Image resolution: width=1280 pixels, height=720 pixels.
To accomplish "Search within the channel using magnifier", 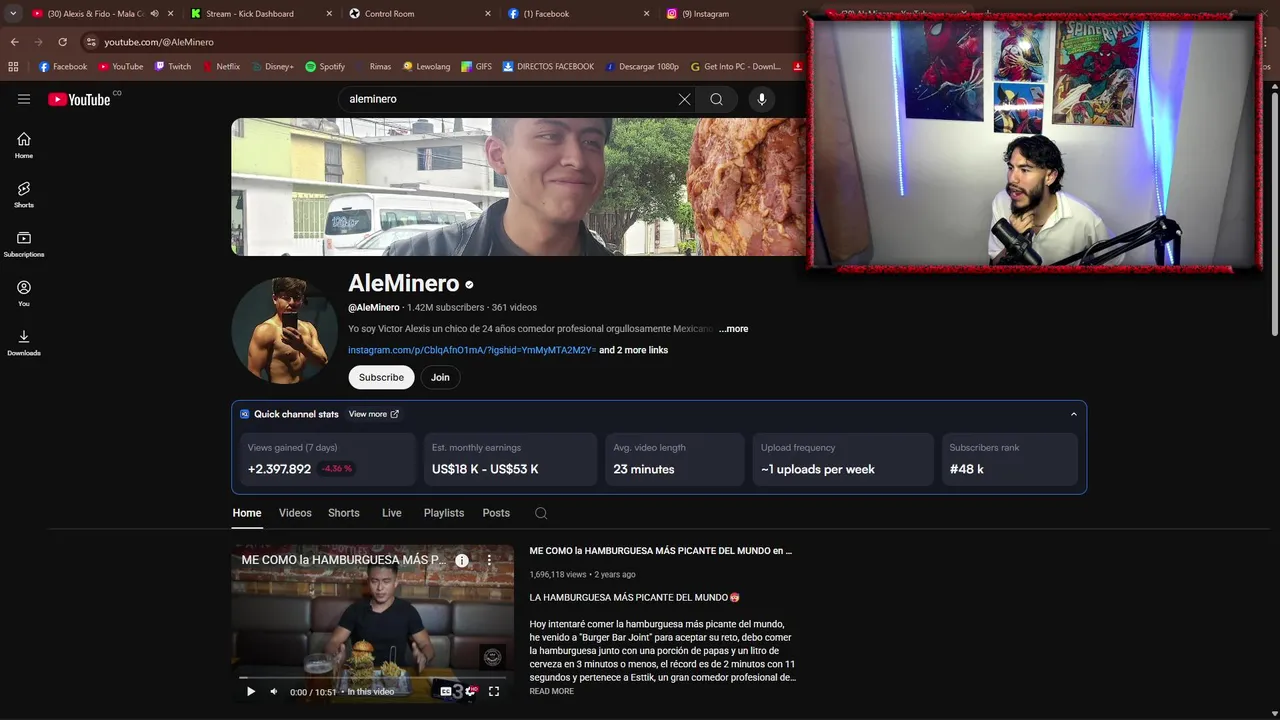I will (541, 513).
